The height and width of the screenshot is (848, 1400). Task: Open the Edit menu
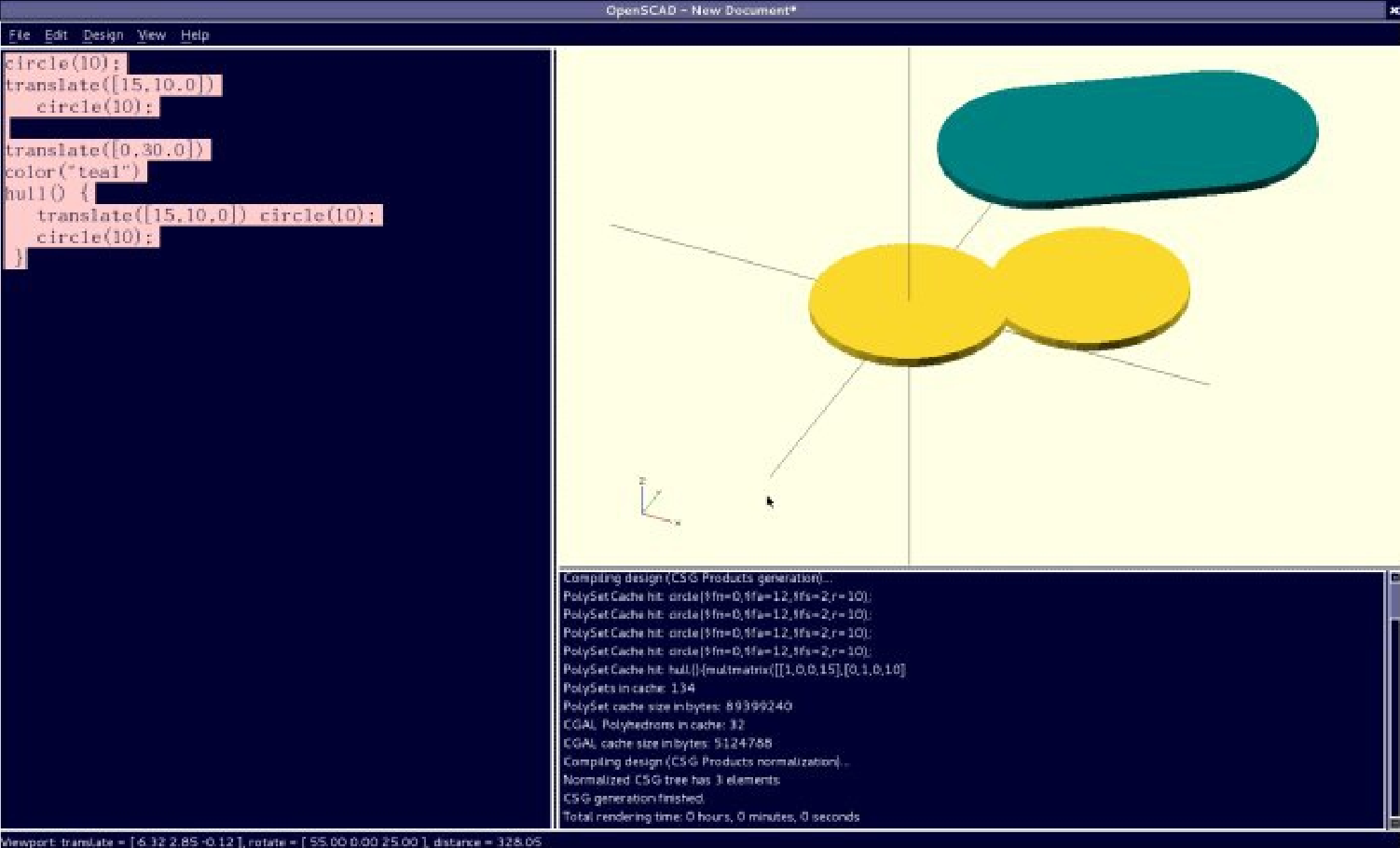pyautogui.click(x=56, y=35)
